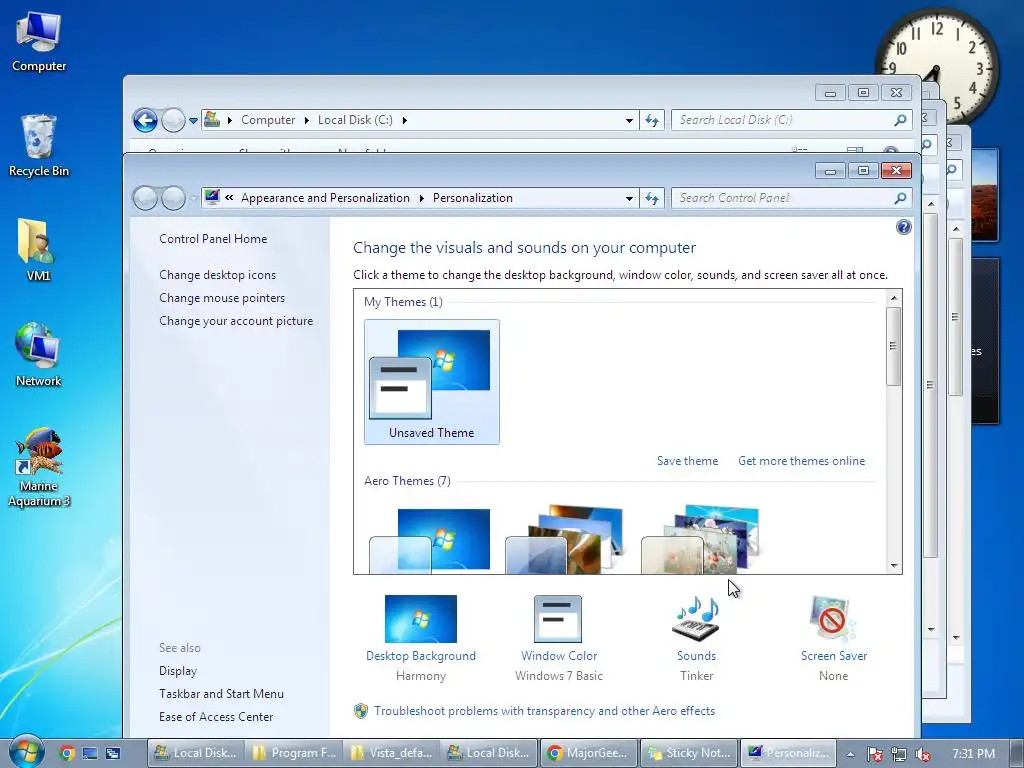The image size is (1024, 768).
Task: Click the 7:31 PM taskbar clock
Action: [973, 754]
